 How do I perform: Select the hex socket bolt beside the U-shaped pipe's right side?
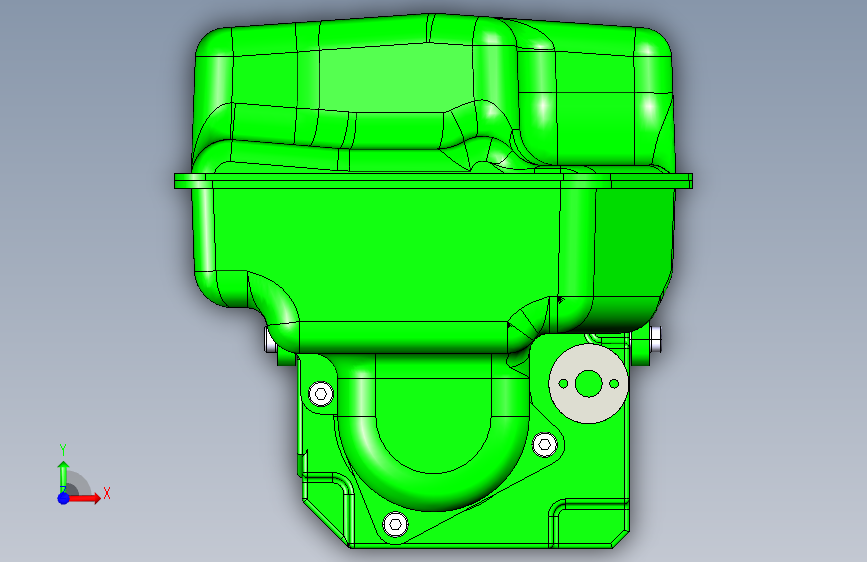pos(545,445)
